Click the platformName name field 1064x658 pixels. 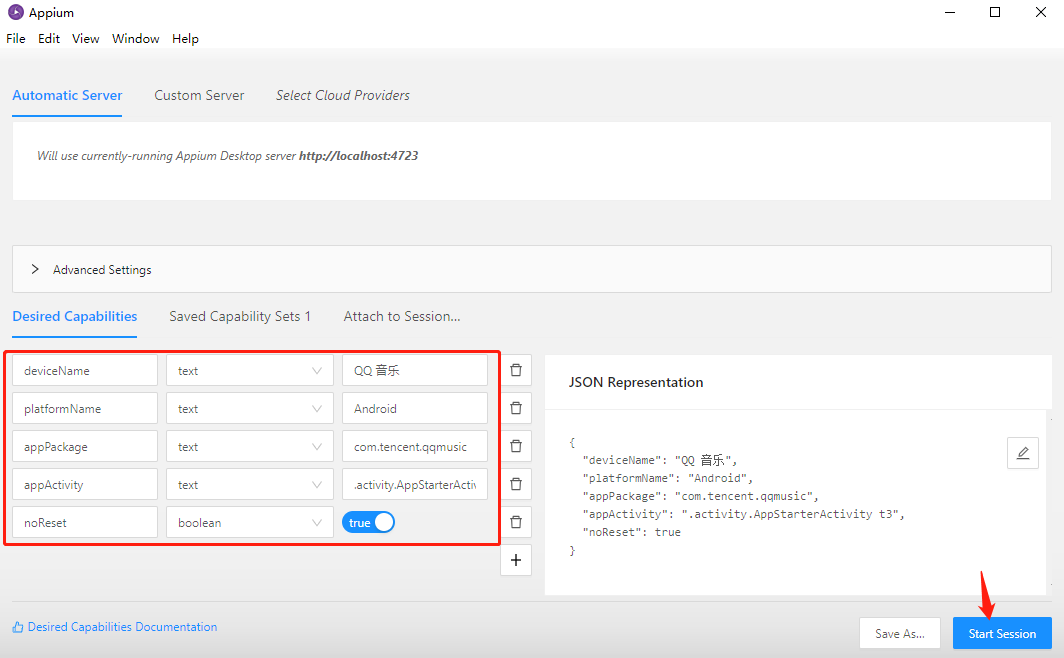[85, 408]
